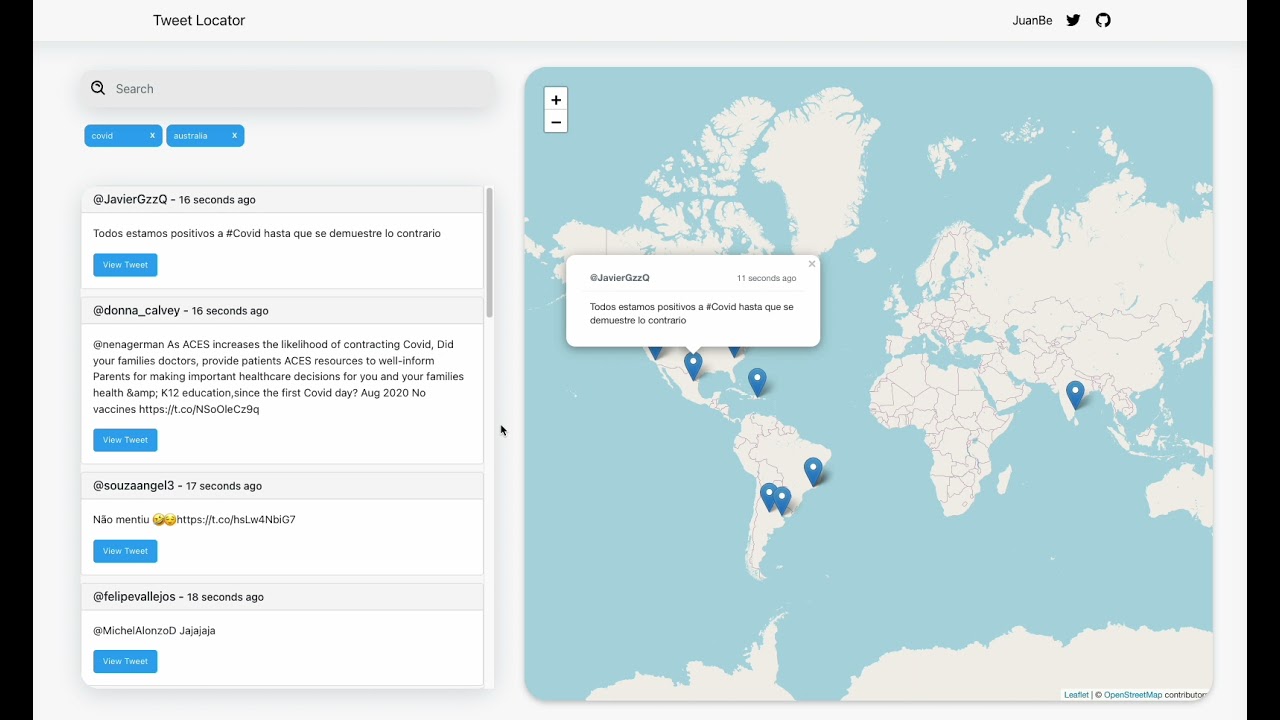Viewport: 1280px width, 720px height.
Task: View Tweet from @souzaangel3
Action: click(125, 551)
